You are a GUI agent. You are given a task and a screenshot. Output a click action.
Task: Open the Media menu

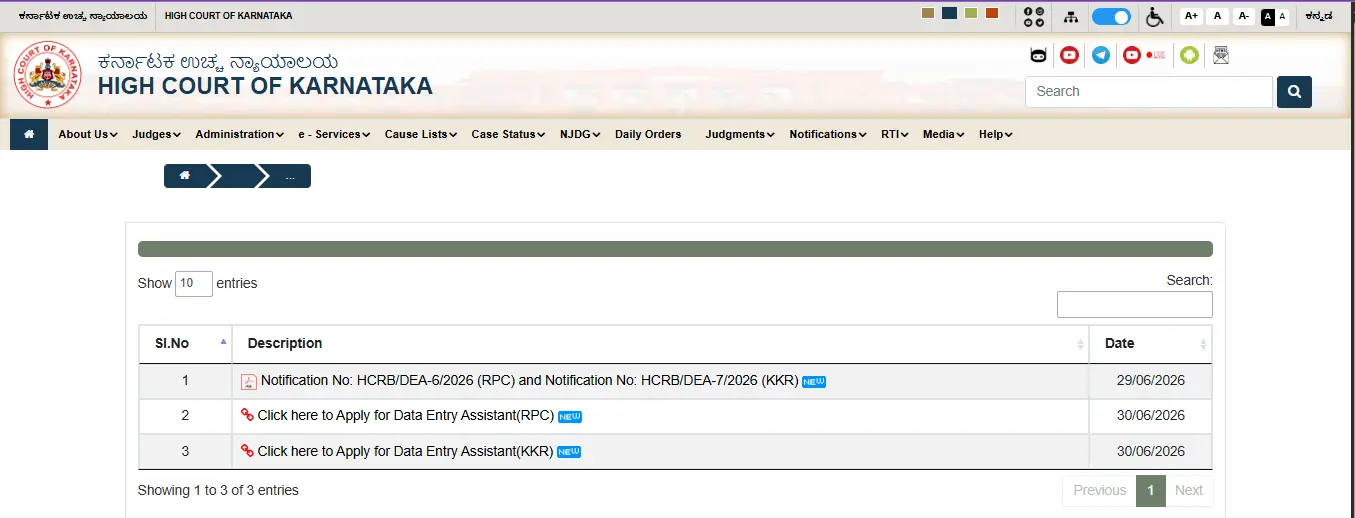(943, 134)
